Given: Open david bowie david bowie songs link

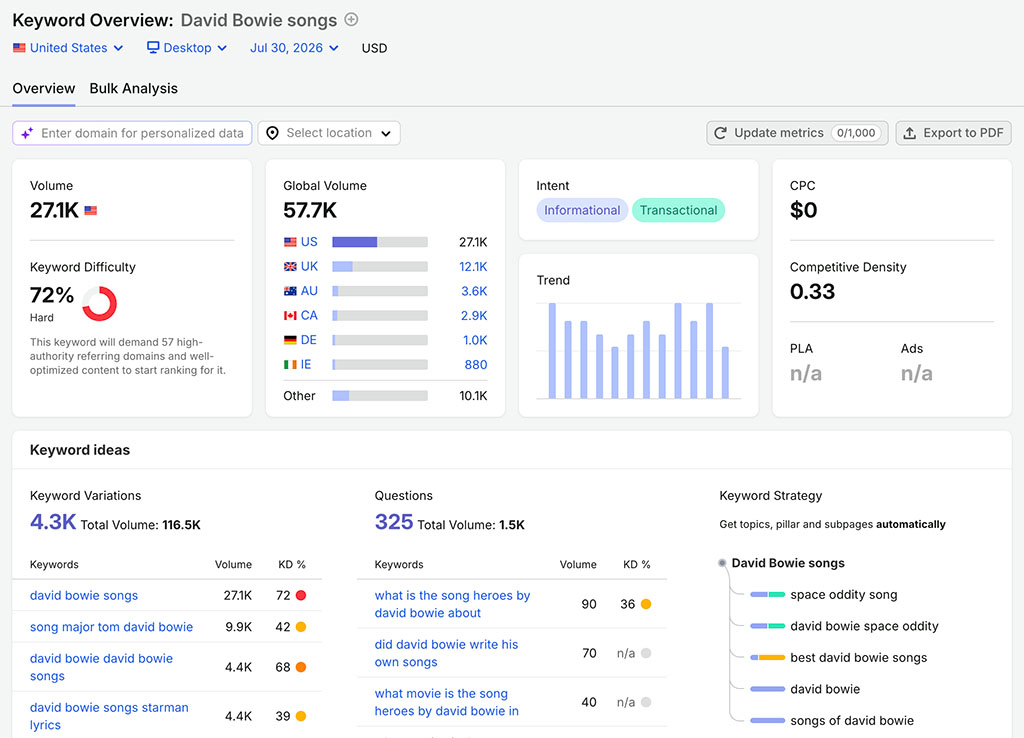Looking at the screenshot, I should [101, 667].
